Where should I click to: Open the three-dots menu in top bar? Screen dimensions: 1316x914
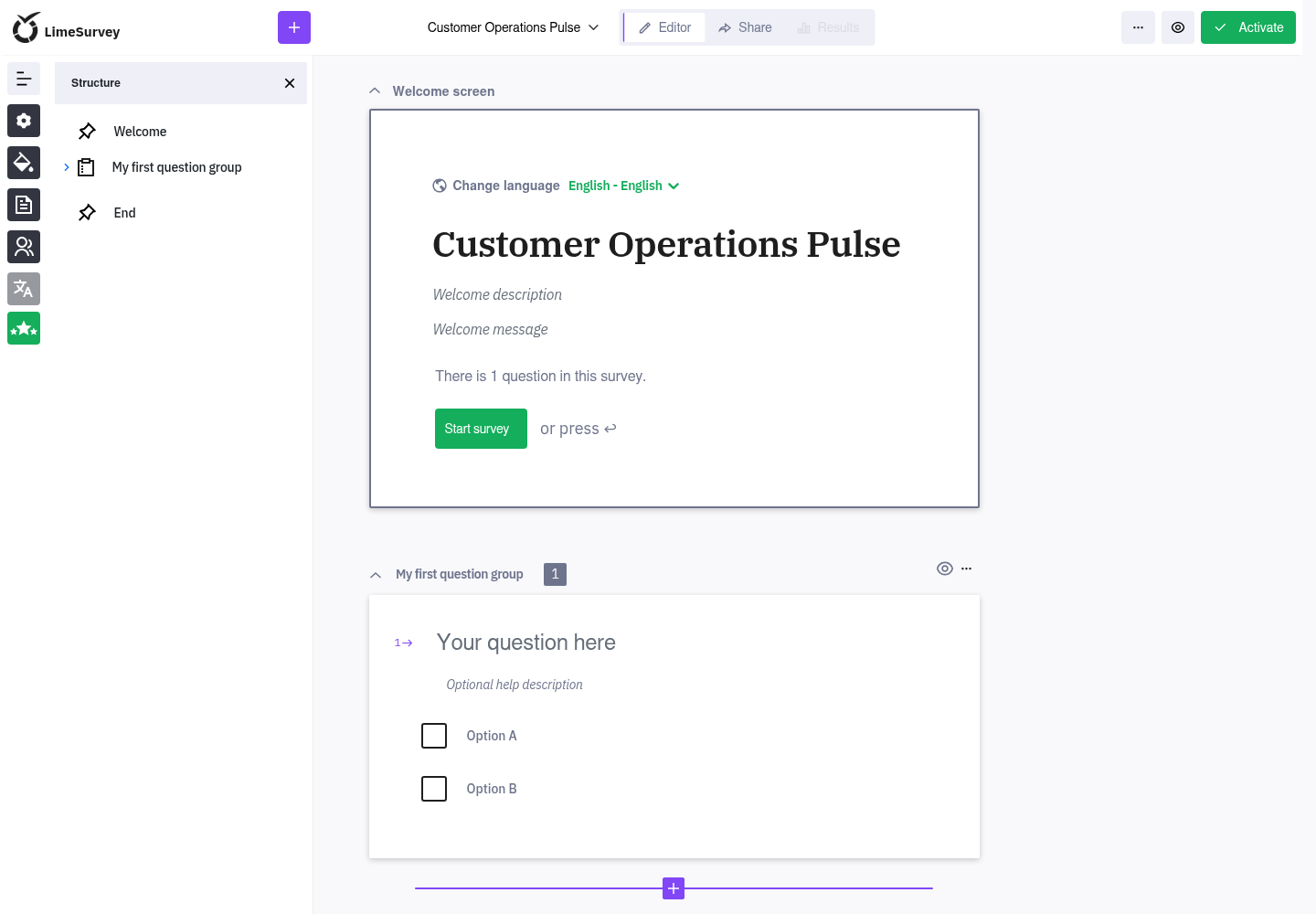1138,27
